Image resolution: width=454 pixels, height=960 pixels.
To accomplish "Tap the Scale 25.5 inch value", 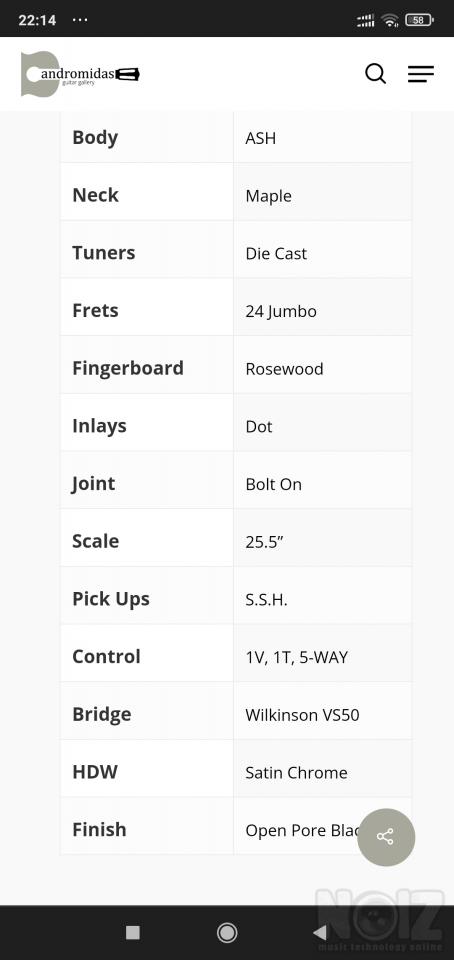I will click(x=264, y=541).
